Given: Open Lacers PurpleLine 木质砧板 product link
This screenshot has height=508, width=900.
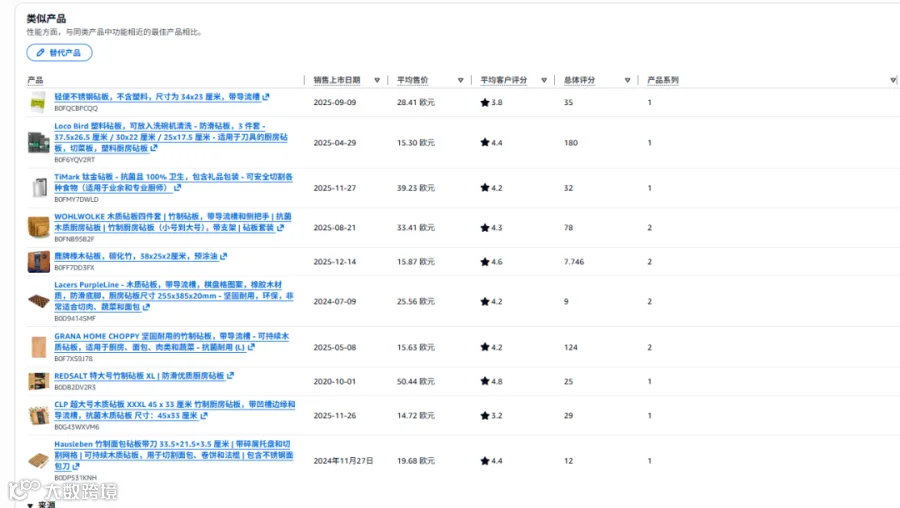Looking at the screenshot, I should tap(174, 296).
